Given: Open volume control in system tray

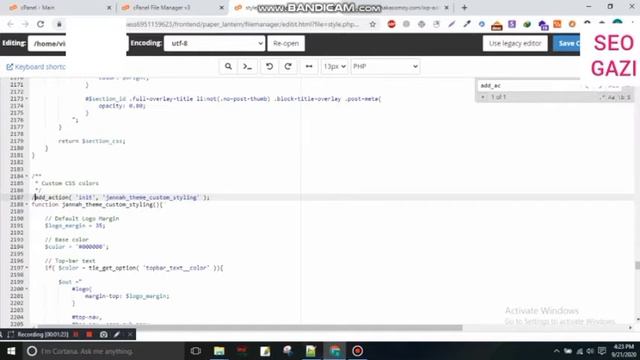Looking at the screenshot, I should [x=590, y=351].
